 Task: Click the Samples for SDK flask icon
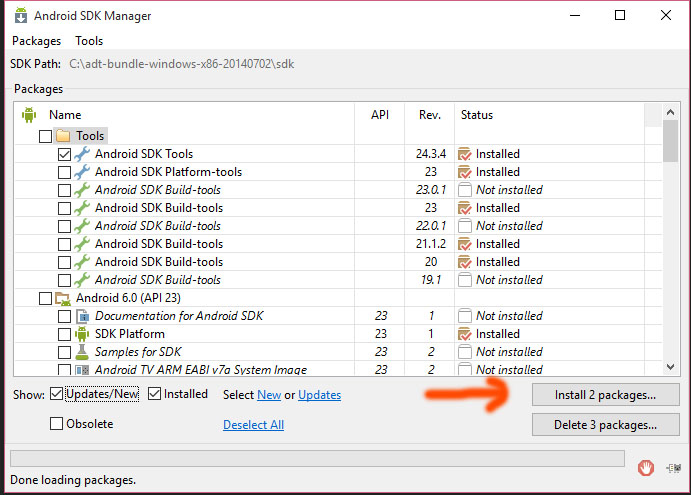(x=82, y=352)
